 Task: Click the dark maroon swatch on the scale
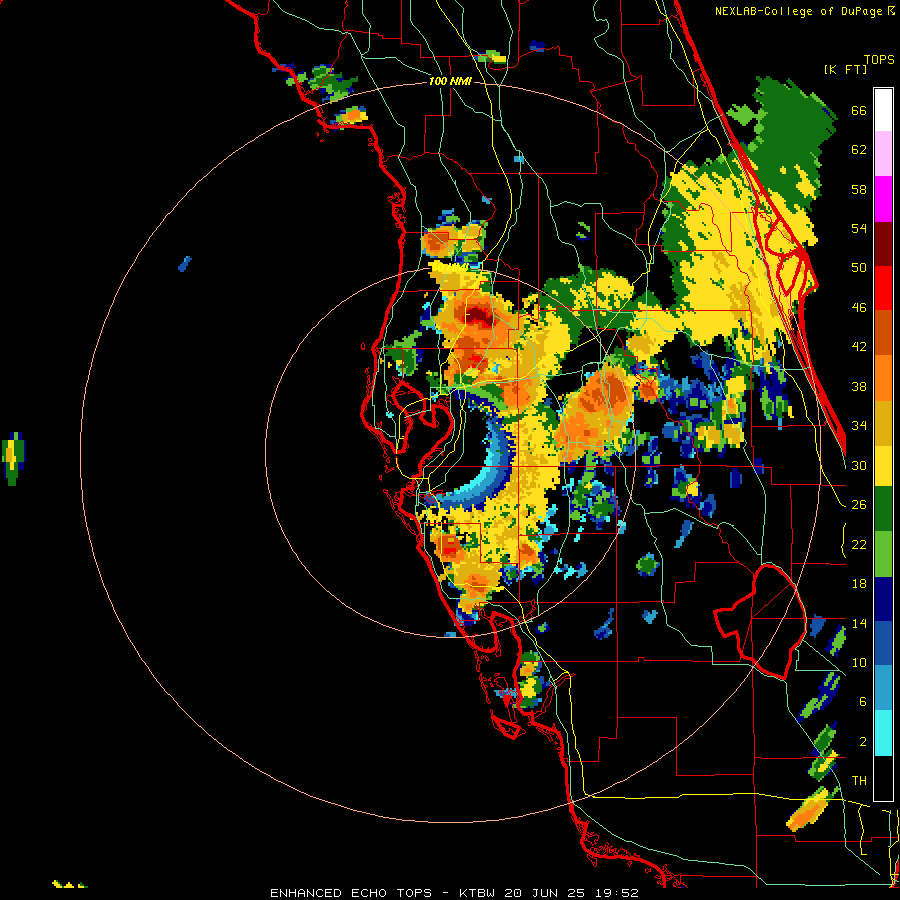883,244
